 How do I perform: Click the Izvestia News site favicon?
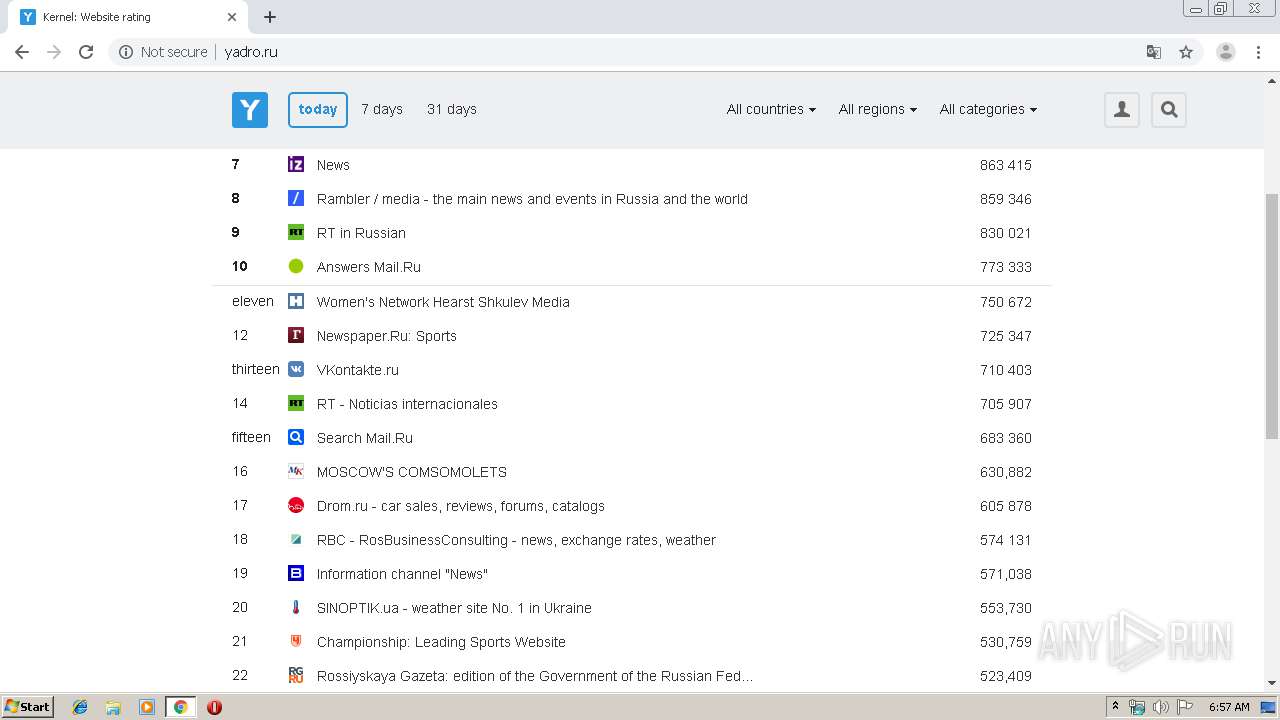(x=296, y=164)
